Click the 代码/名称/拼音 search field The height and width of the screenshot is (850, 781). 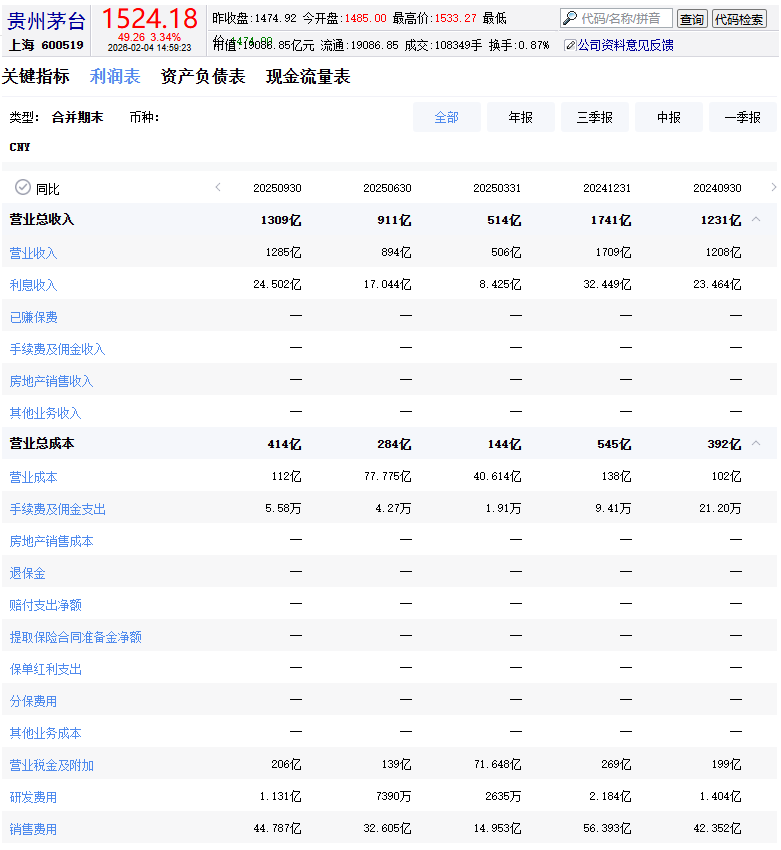coord(625,18)
